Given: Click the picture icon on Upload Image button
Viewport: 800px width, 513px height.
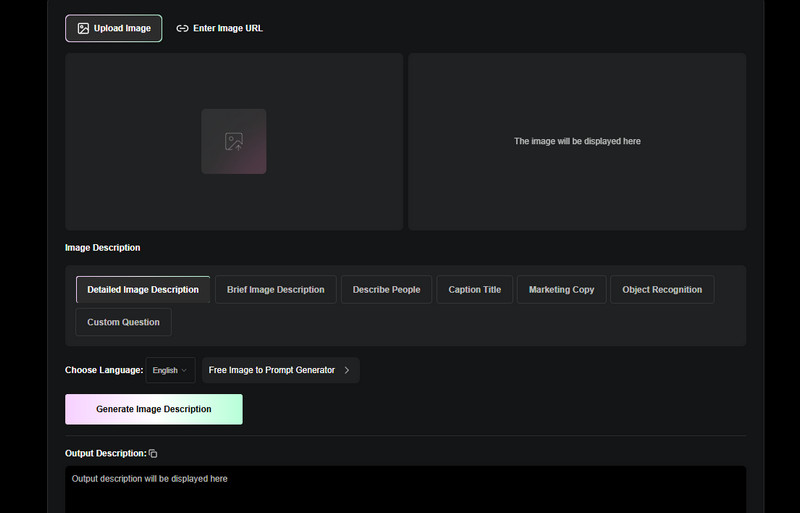Looking at the screenshot, I should click(x=83, y=29).
